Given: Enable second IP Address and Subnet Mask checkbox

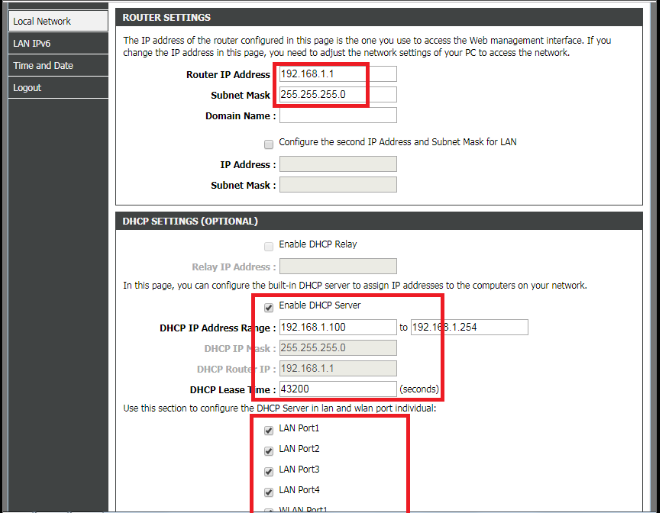Looking at the screenshot, I should 269,145.
